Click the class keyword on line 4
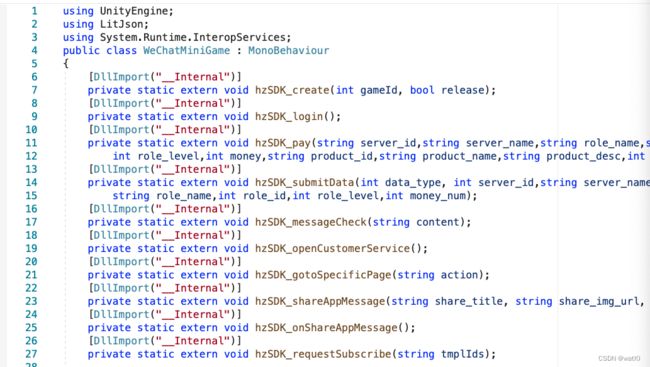This screenshot has width=650, height=367. 121,51
